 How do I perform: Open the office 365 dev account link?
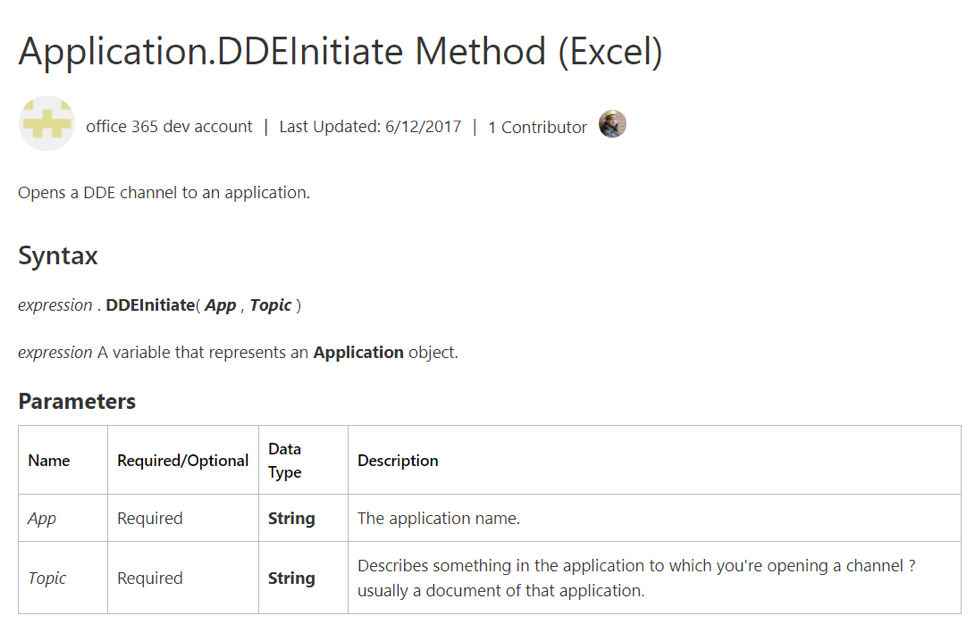pos(169,127)
